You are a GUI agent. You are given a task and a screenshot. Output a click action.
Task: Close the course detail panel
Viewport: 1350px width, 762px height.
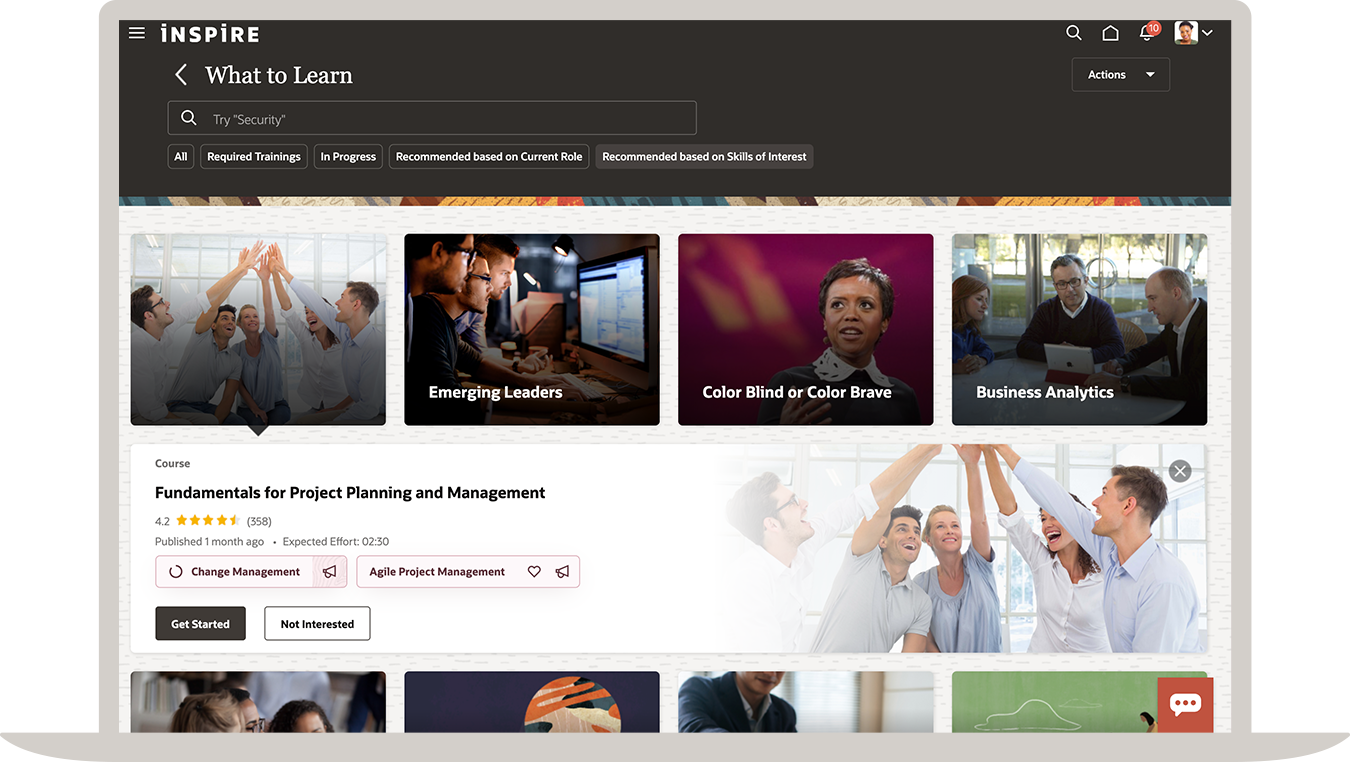tap(1180, 471)
